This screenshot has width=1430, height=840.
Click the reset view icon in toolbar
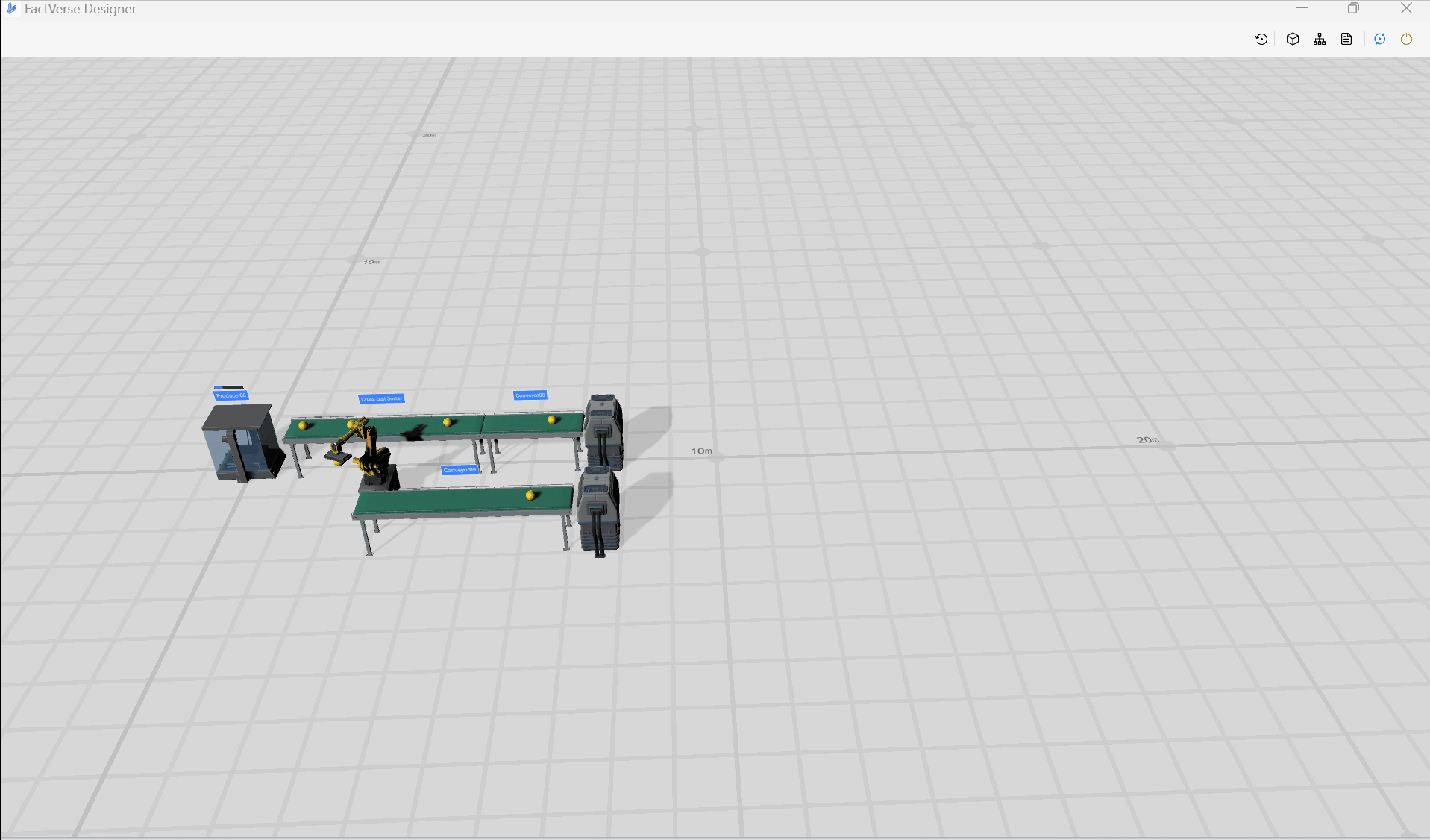click(1261, 39)
